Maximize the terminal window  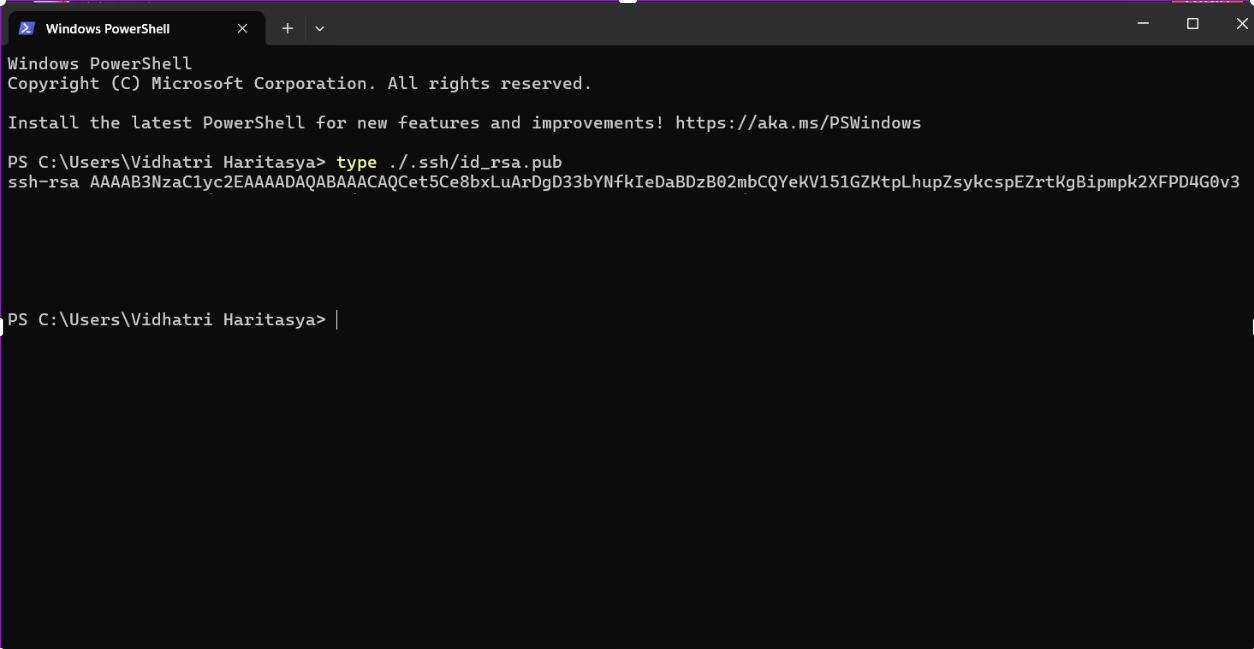[1192, 24]
